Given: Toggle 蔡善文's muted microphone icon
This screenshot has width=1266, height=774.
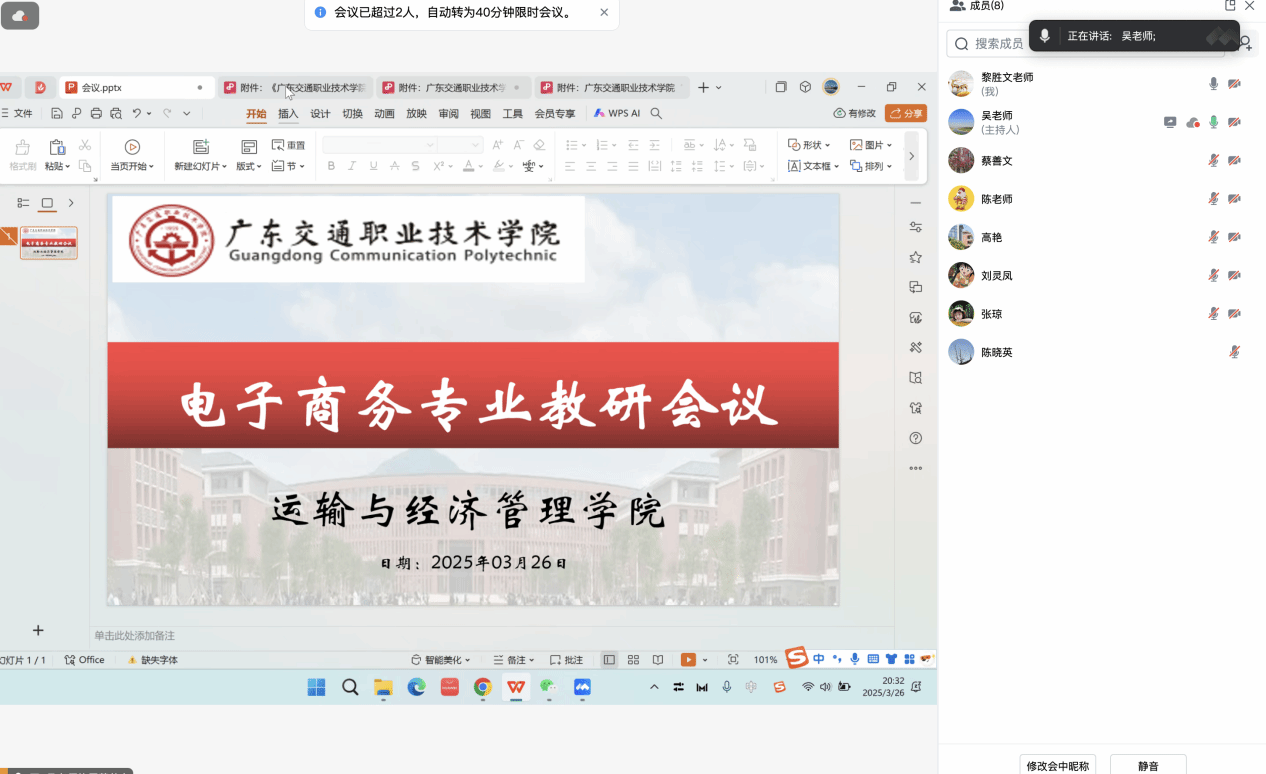Looking at the screenshot, I should coord(1213,160).
